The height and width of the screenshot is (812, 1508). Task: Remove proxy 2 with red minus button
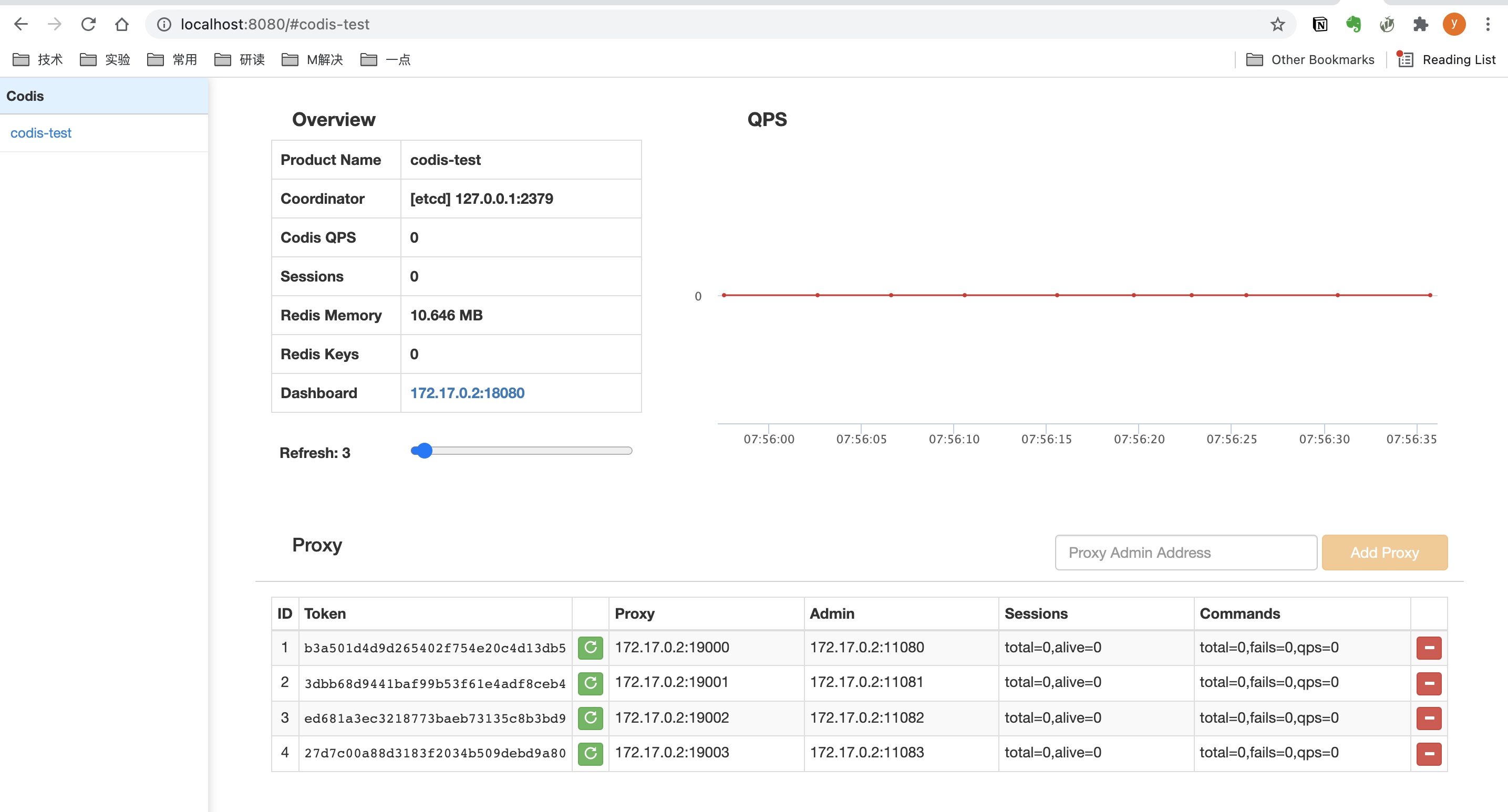[1428, 683]
